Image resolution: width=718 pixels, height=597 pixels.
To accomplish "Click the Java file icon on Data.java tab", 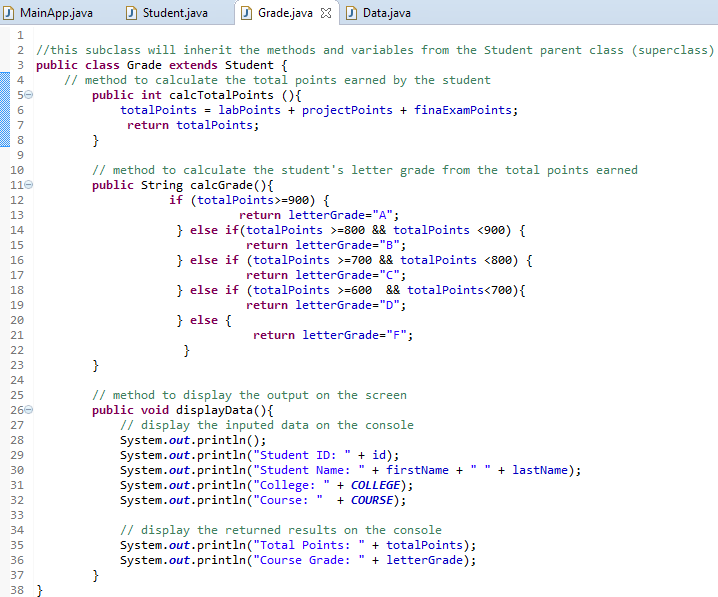I will pos(351,13).
